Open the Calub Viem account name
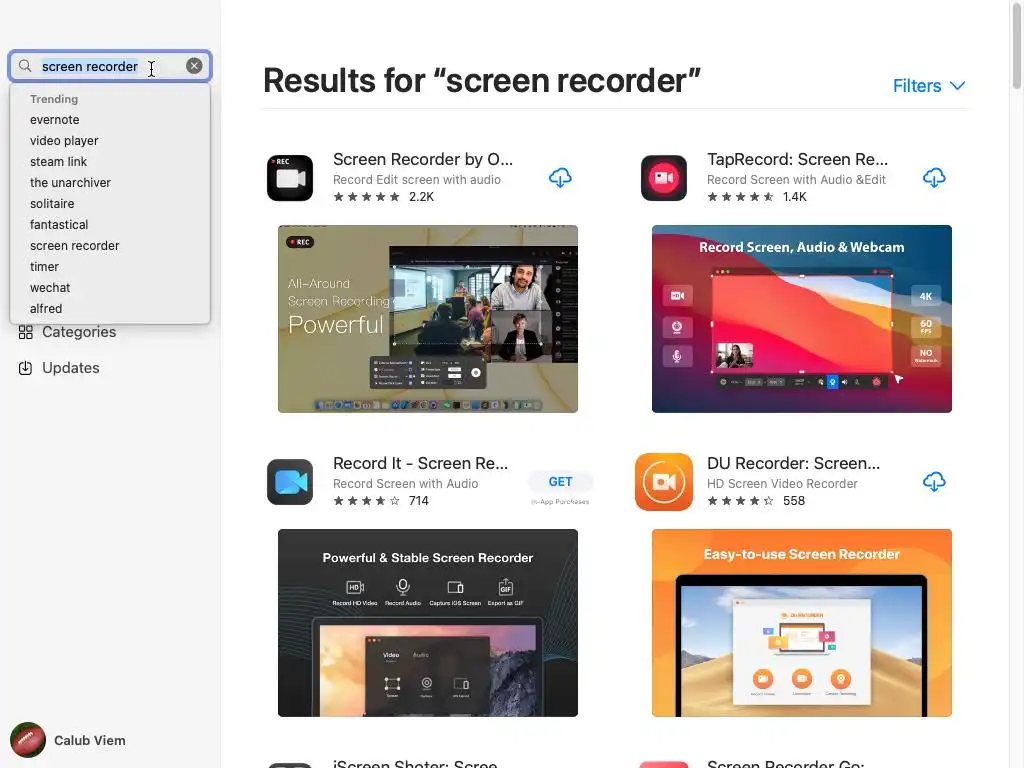 click(x=89, y=741)
